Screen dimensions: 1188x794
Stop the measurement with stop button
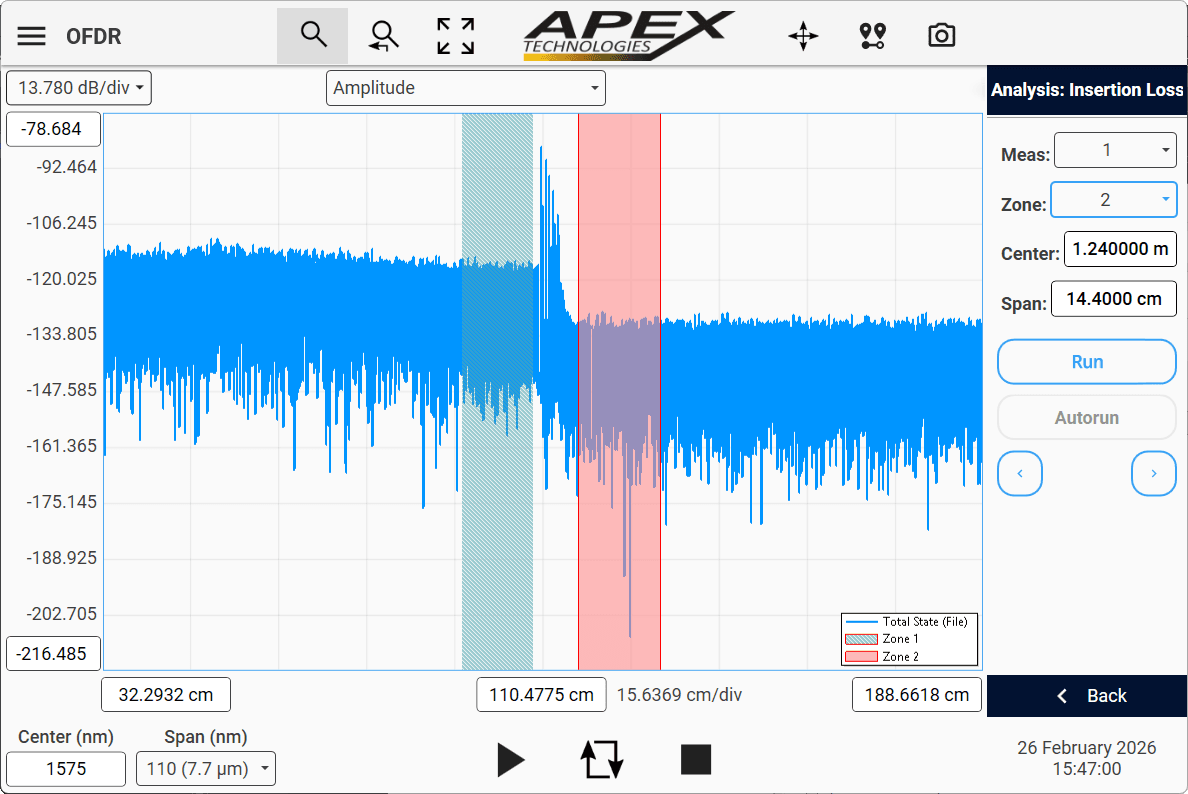click(695, 759)
